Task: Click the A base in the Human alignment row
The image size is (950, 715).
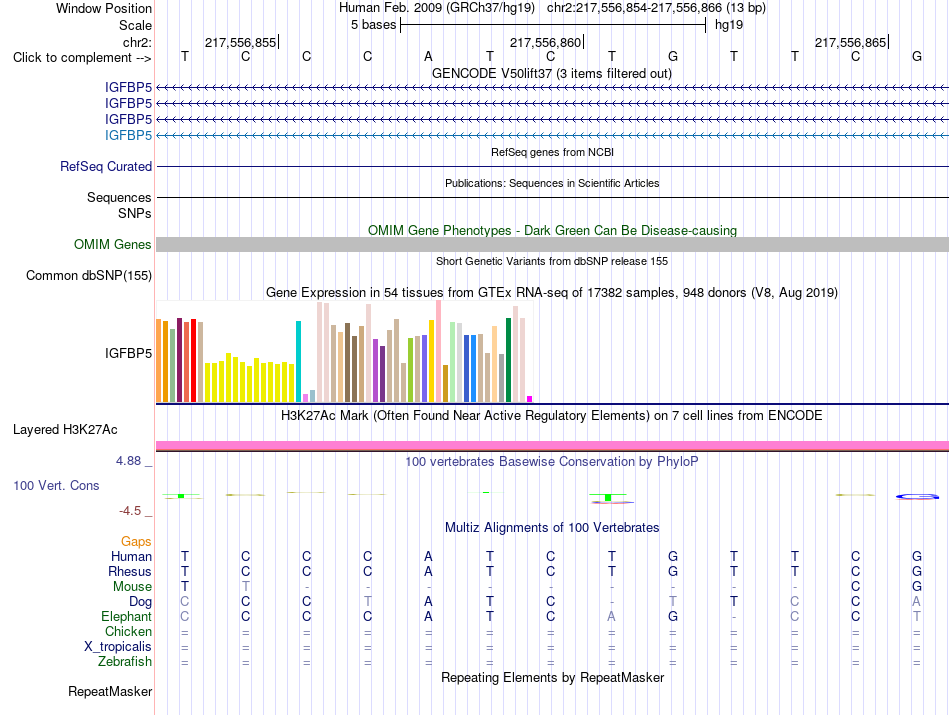Action: pyautogui.click(x=428, y=556)
